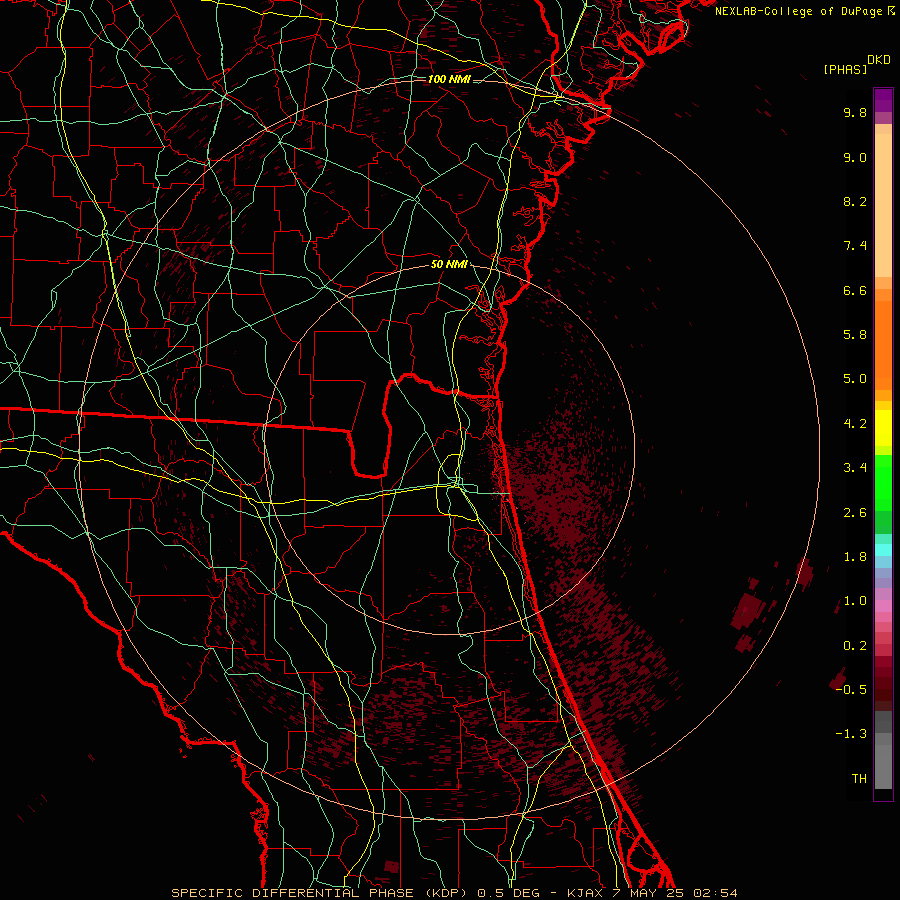Click the "100 NMI" range ring label
The height and width of the screenshot is (900, 900).
pyautogui.click(x=449, y=79)
